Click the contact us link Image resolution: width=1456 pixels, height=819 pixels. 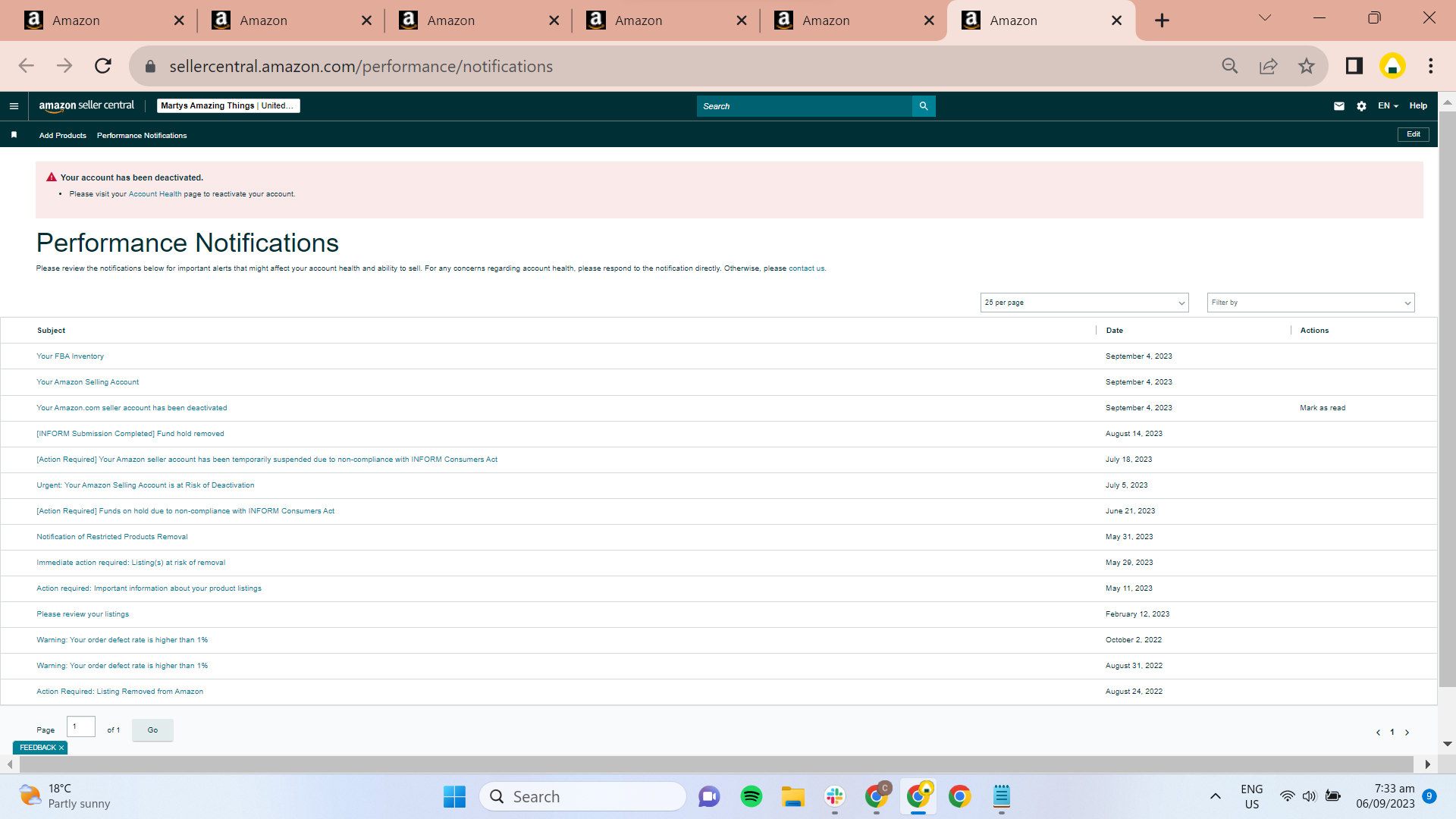pyautogui.click(x=806, y=268)
